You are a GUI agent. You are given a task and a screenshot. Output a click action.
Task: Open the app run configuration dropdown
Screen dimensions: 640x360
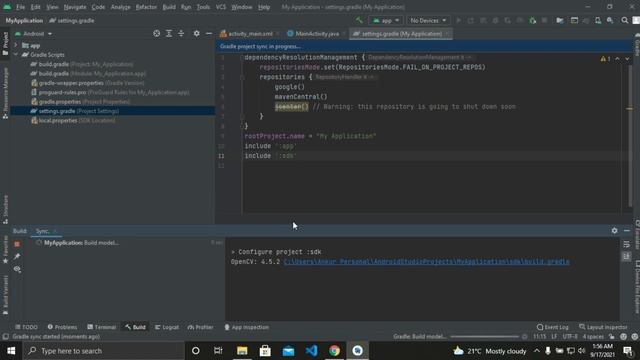click(x=386, y=20)
